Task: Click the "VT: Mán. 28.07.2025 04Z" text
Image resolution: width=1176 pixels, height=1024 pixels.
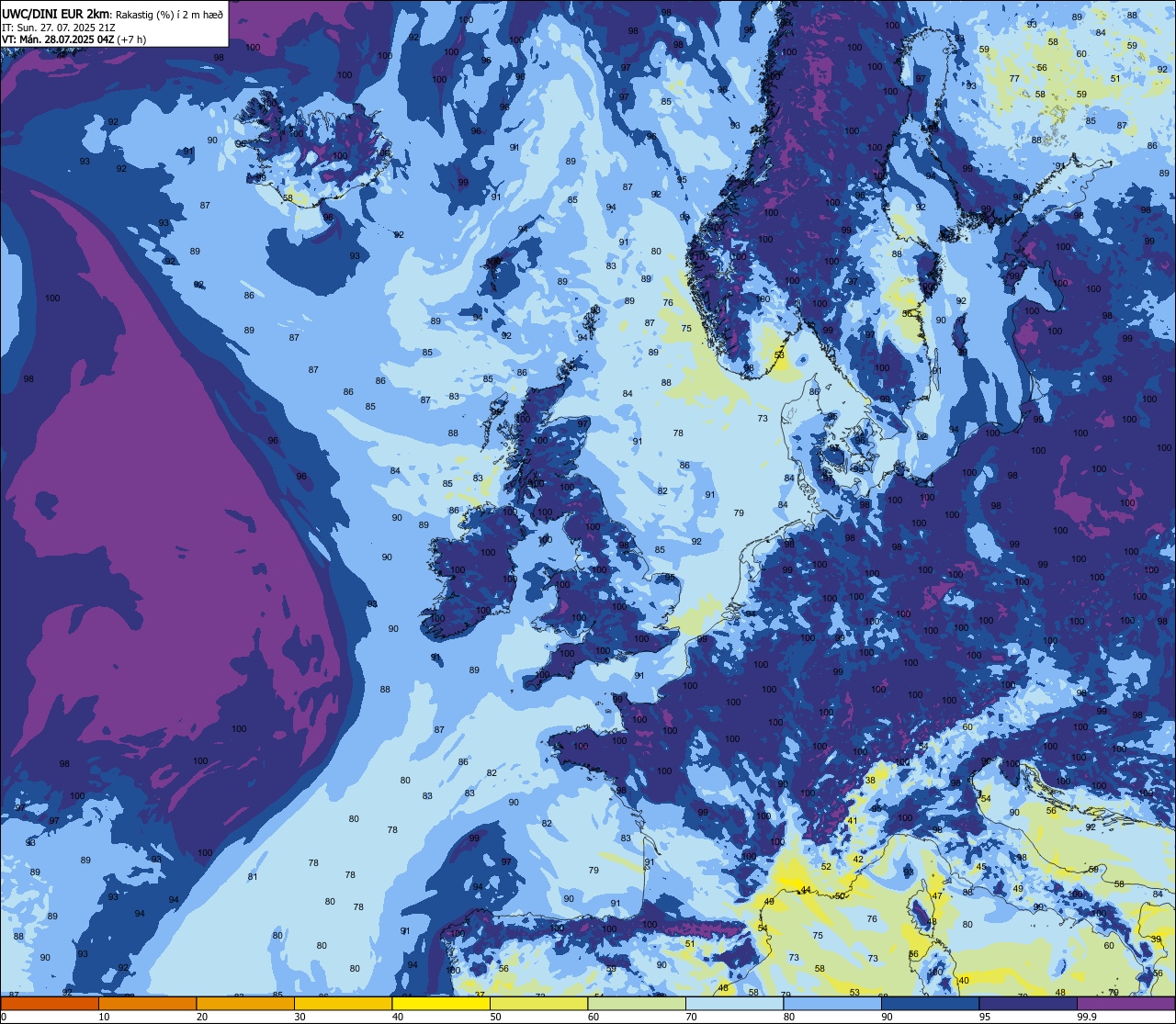Action: click(x=58, y=39)
